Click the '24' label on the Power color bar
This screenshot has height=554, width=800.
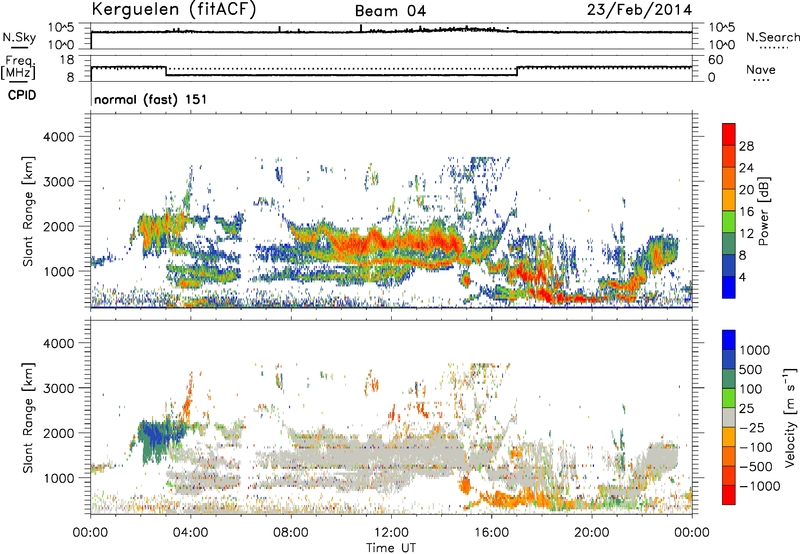746,168
